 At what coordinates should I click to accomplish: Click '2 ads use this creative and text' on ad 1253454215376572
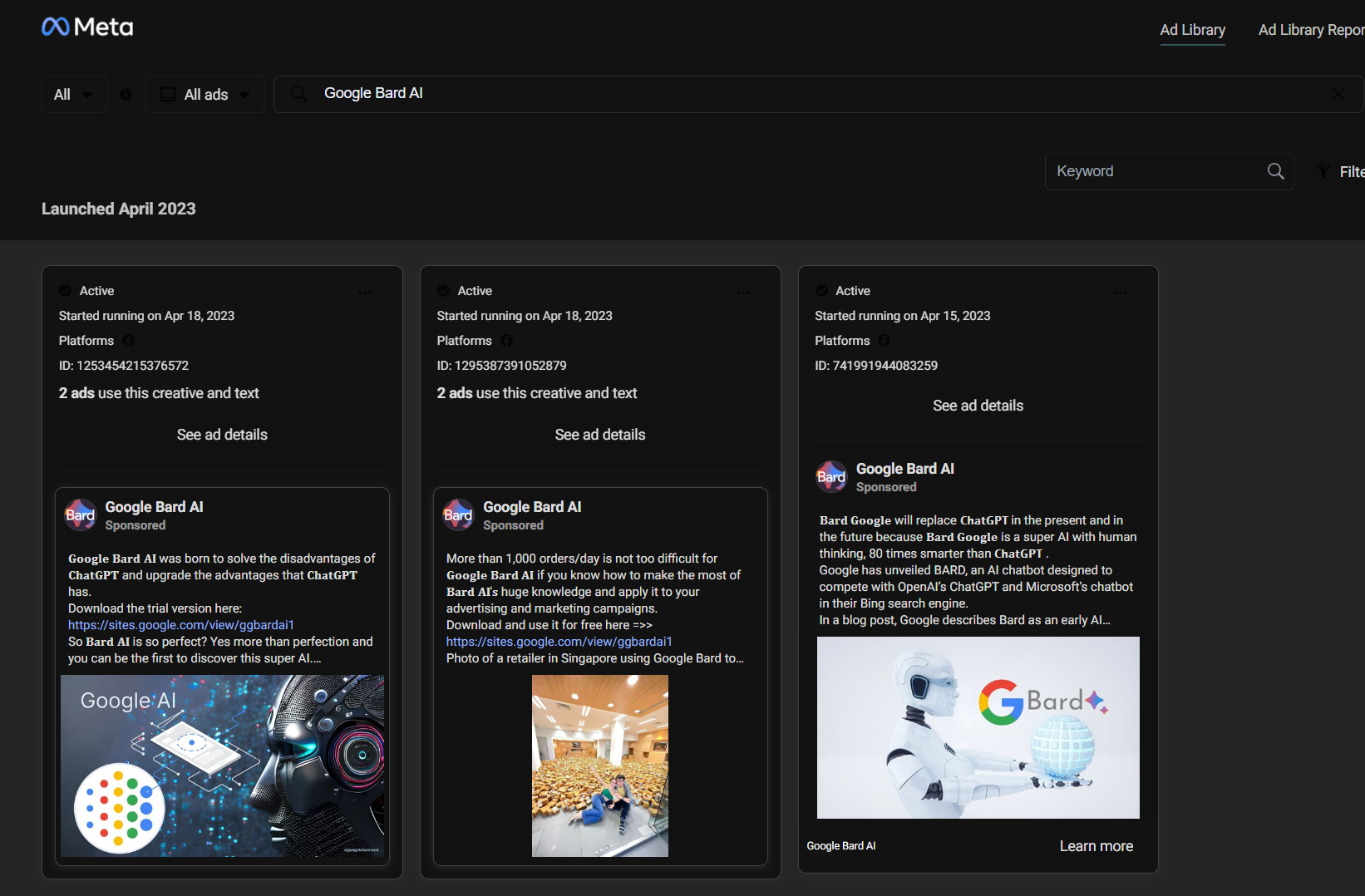click(159, 393)
